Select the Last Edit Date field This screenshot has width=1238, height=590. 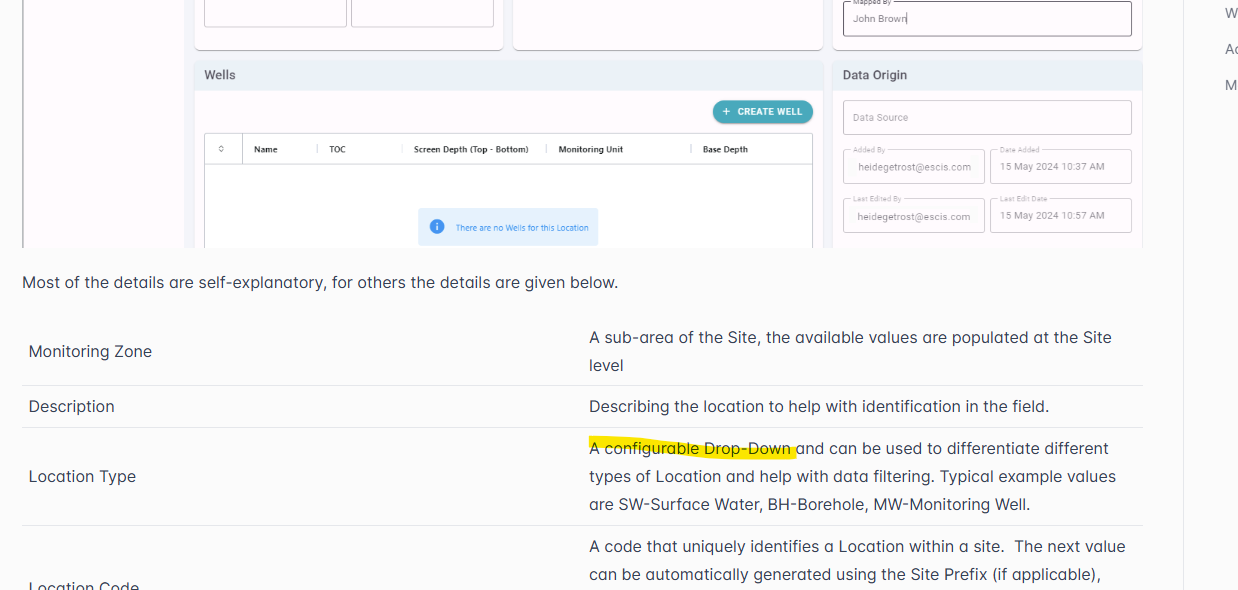point(1060,216)
